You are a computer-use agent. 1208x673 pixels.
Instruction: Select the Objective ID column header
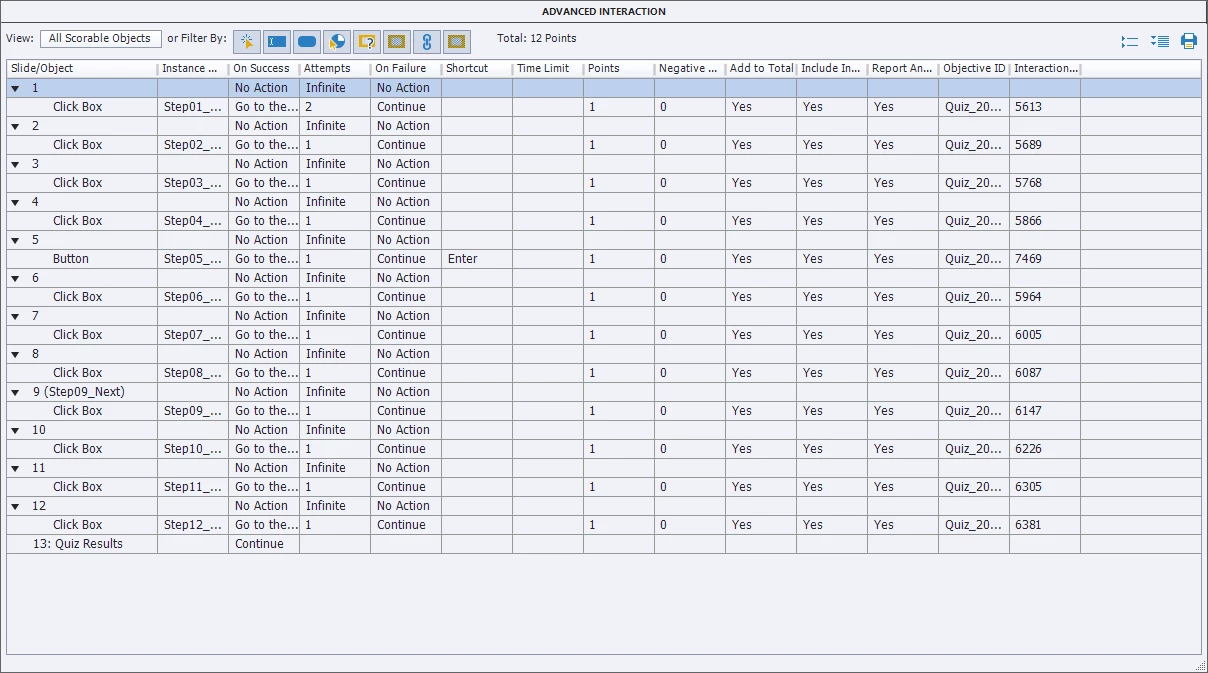tap(974, 69)
